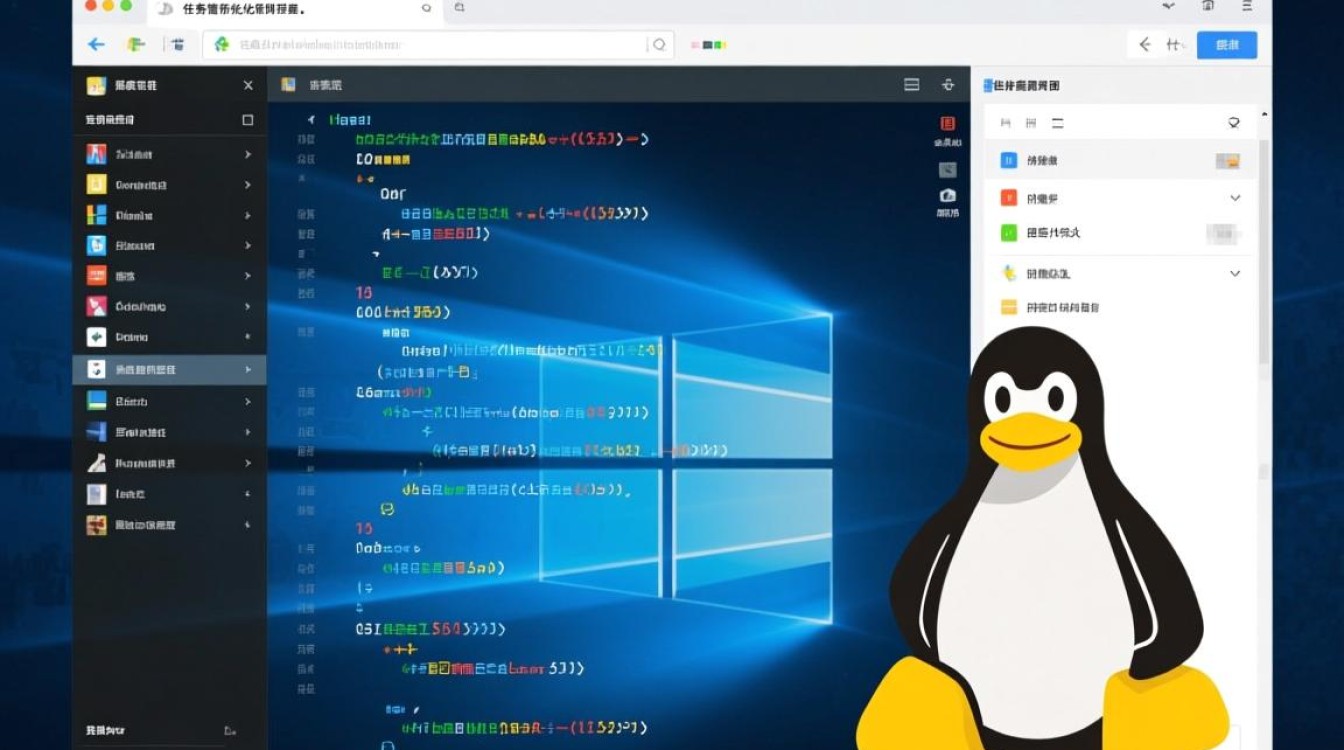Click the blue document icon on the editor tab
This screenshot has height=750, width=1344.
coord(290,85)
